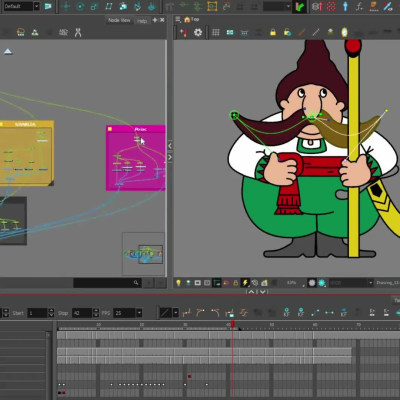This screenshot has height=400, width=400.
Task: Switch to the Help tab
Action: pyautogui.click(x=142, y=21)
